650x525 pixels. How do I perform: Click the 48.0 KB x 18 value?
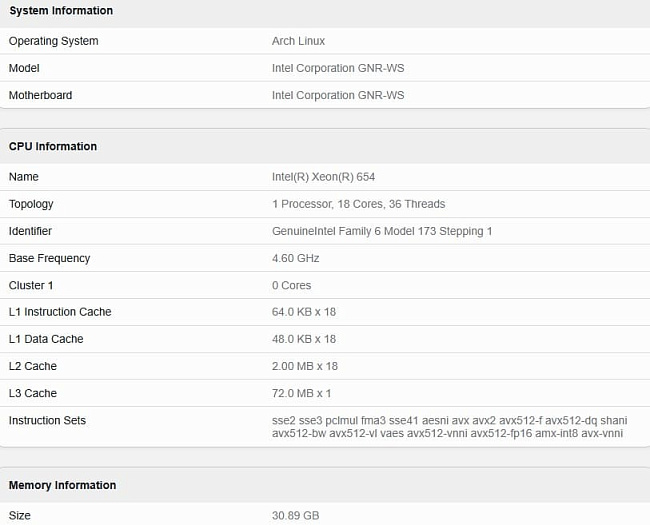304,339
